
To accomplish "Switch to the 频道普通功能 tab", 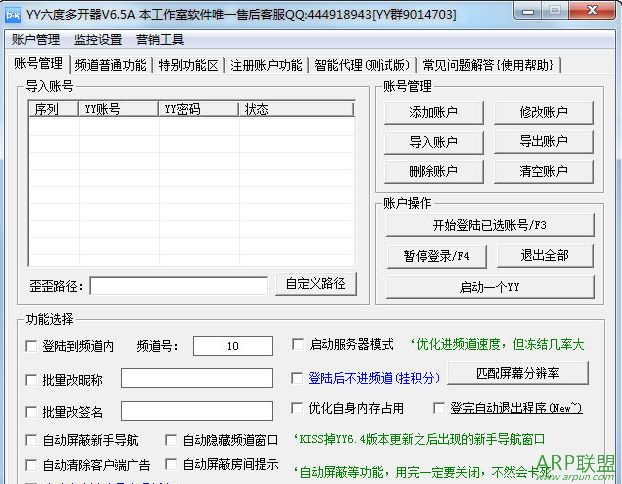I will tap(111, 65).
